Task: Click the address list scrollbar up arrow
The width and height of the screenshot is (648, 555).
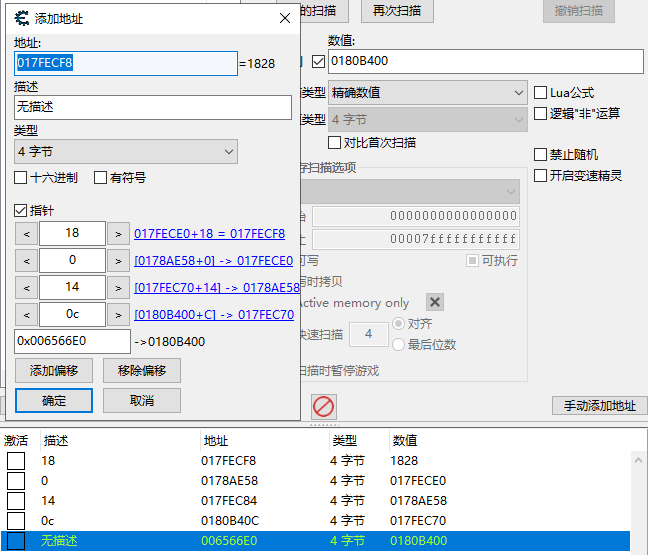Action: pos(638,460)
